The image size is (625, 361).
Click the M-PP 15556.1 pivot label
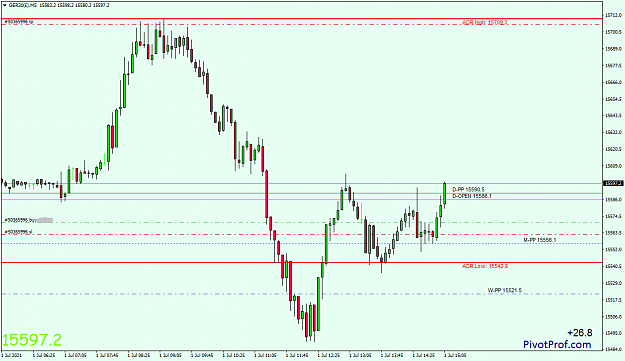coord(540,240)
